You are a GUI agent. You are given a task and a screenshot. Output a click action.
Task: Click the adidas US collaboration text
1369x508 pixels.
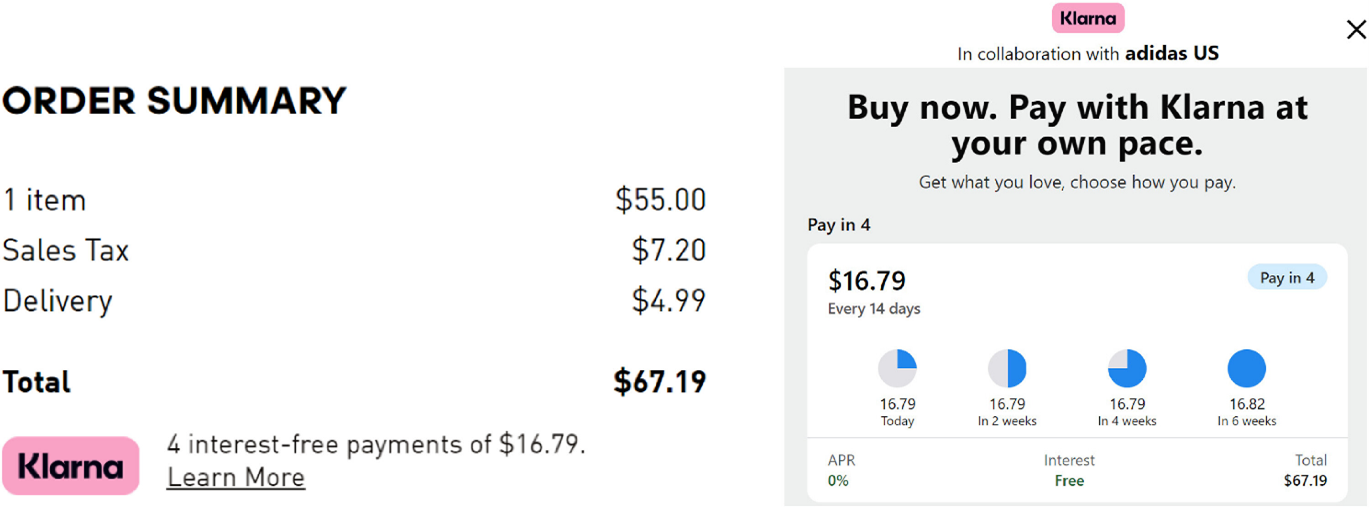(x=1172, y=53)
